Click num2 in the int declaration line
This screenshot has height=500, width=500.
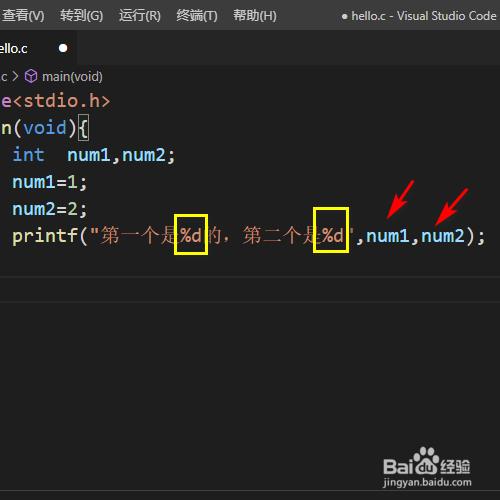(144, 155)
